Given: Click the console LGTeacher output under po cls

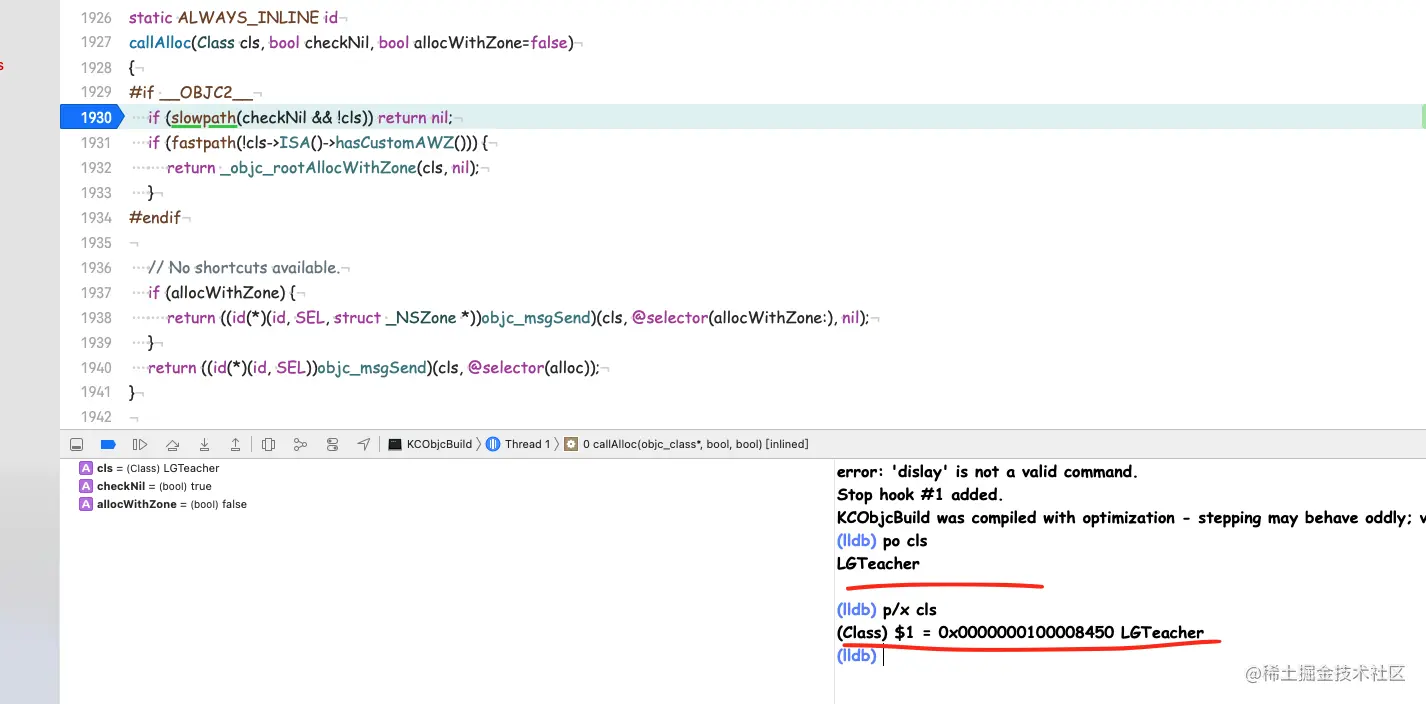Looking at the screenshot, I should (x=878, y=564).
